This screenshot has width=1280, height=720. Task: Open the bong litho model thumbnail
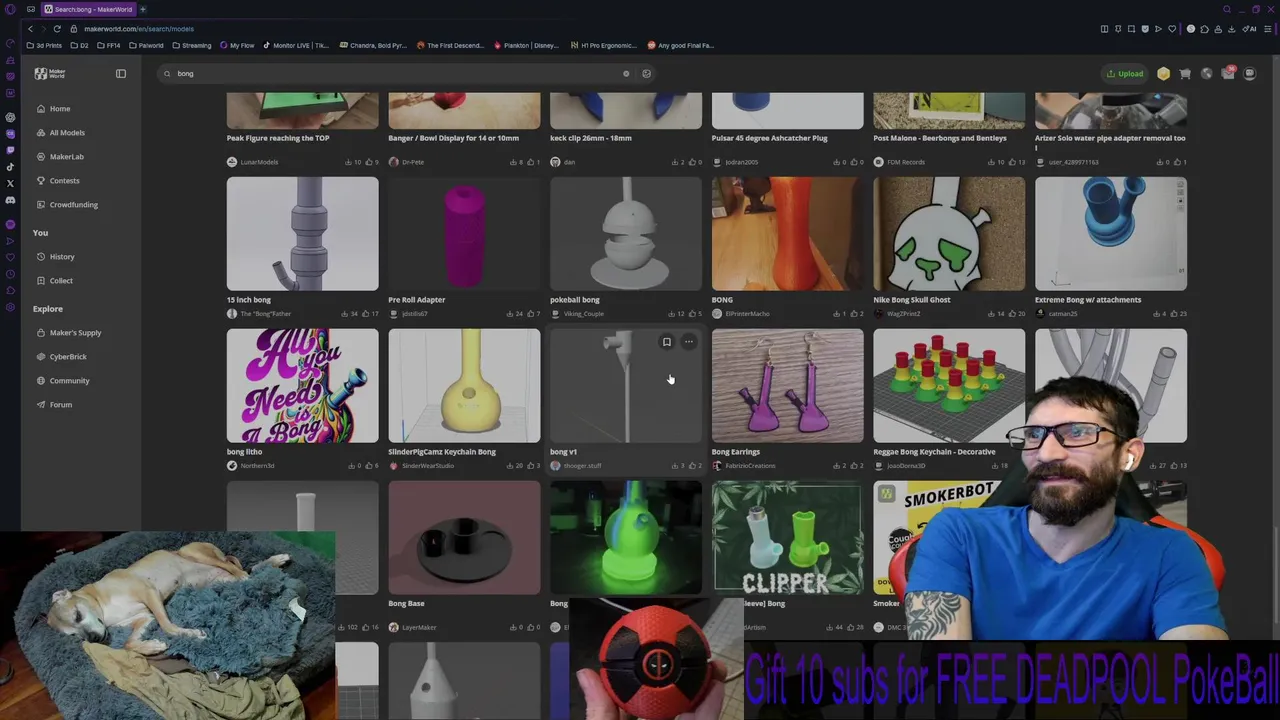click(302, 386)
